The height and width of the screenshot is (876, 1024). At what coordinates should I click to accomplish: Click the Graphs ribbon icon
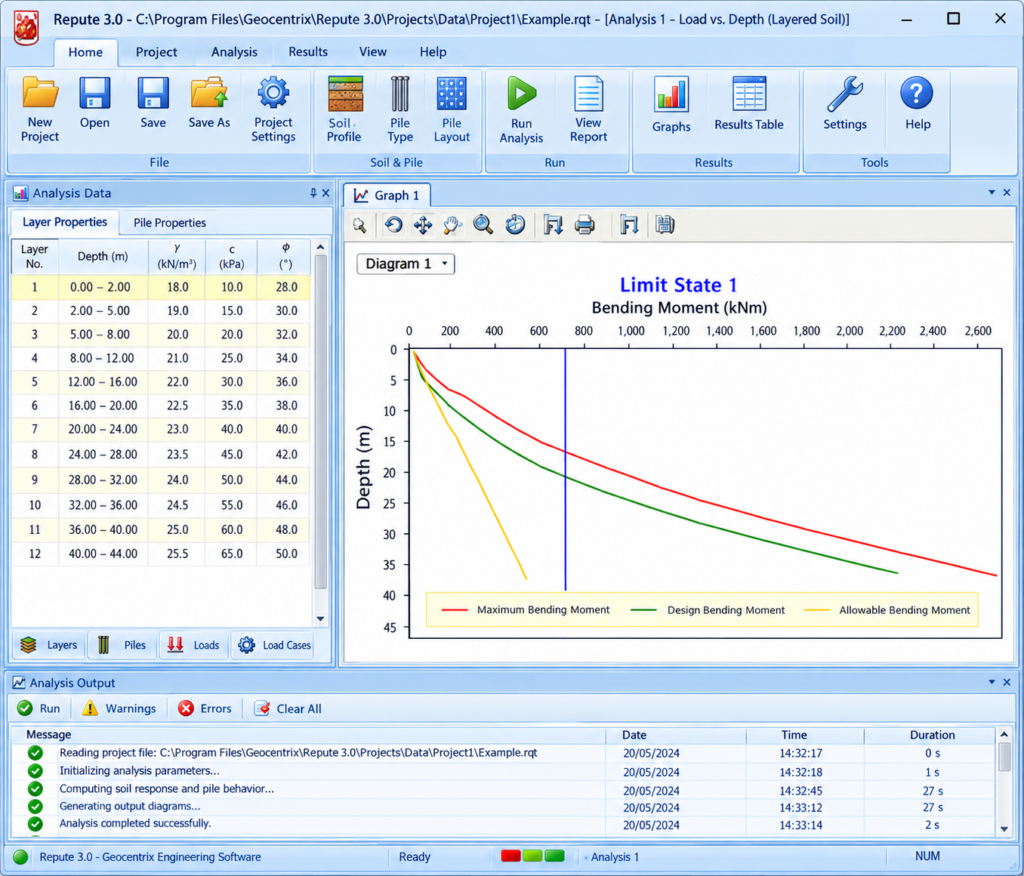[671, 105]
